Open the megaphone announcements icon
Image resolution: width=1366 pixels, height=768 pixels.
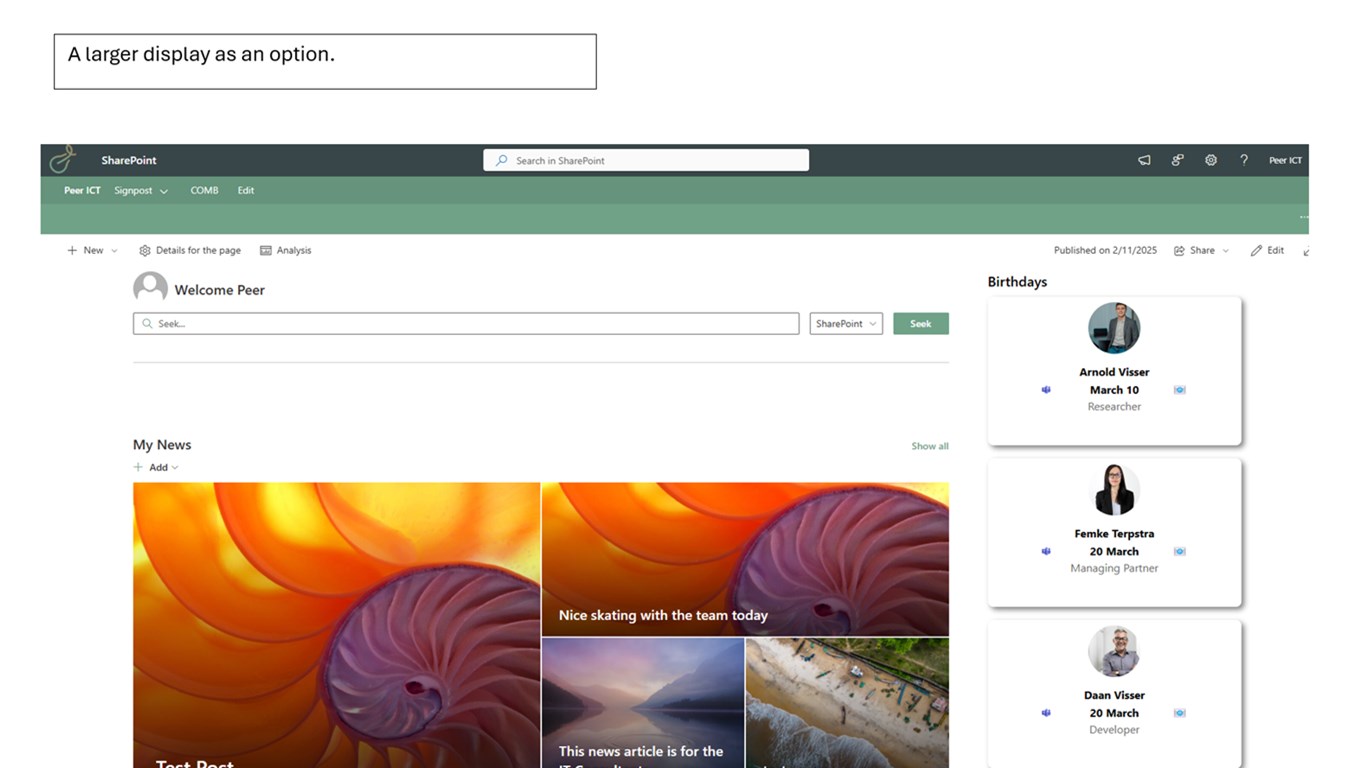1144,160
